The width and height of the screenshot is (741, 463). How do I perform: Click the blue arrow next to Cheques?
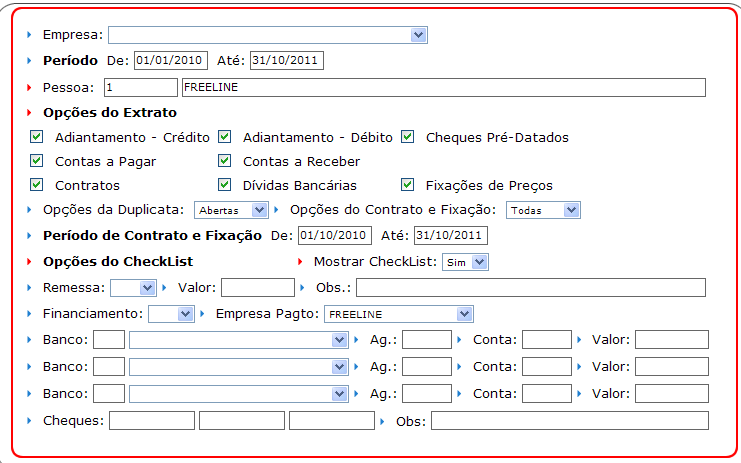click(30, 421)
